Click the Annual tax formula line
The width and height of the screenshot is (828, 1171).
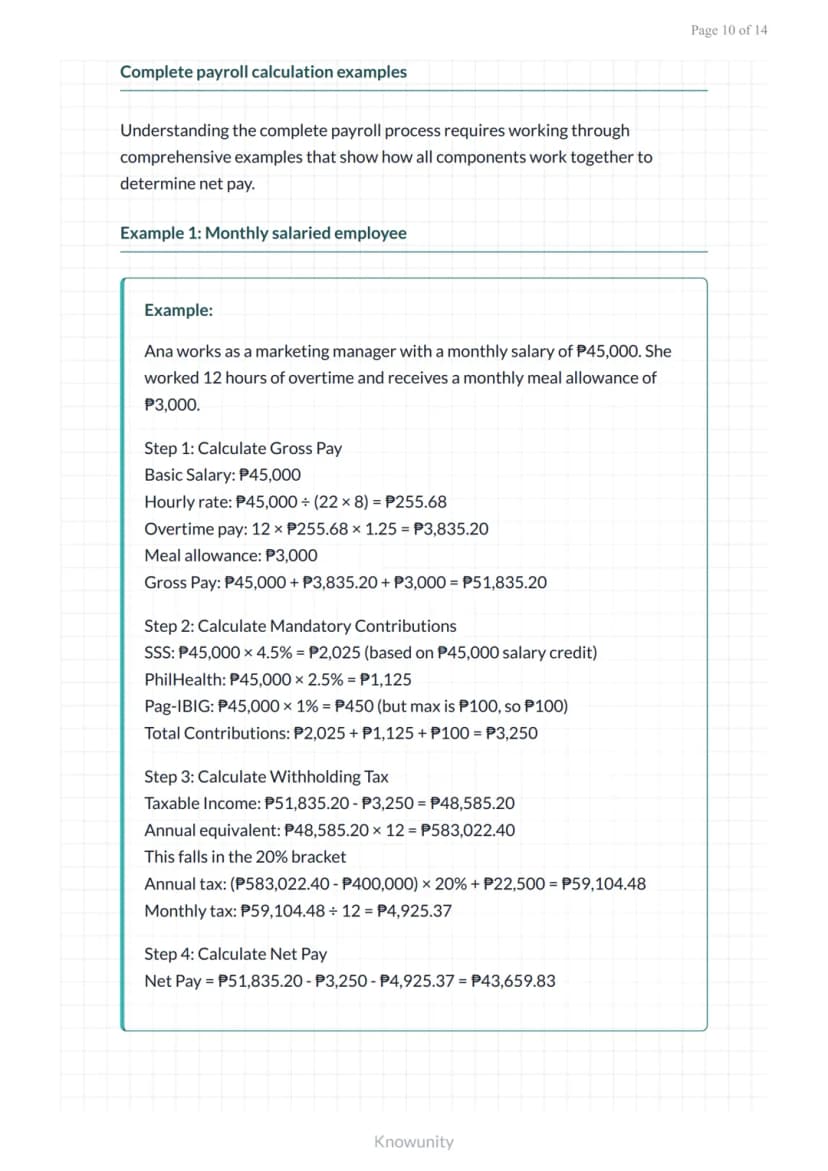click(395, 884)
